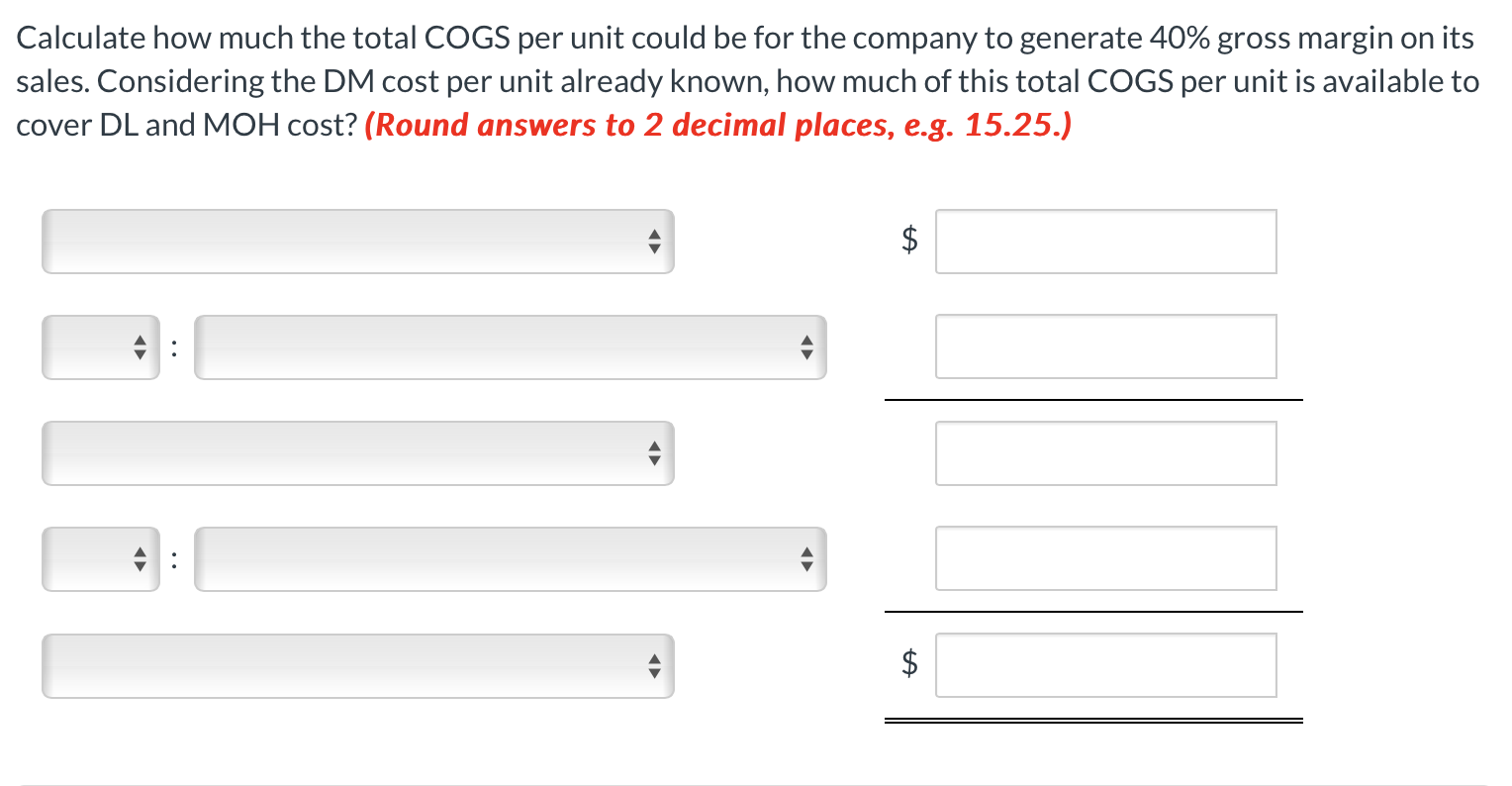The width and height of the screenshot is (1512, 786).
Task: Open the first row account label selector
Action: point(356,241)
